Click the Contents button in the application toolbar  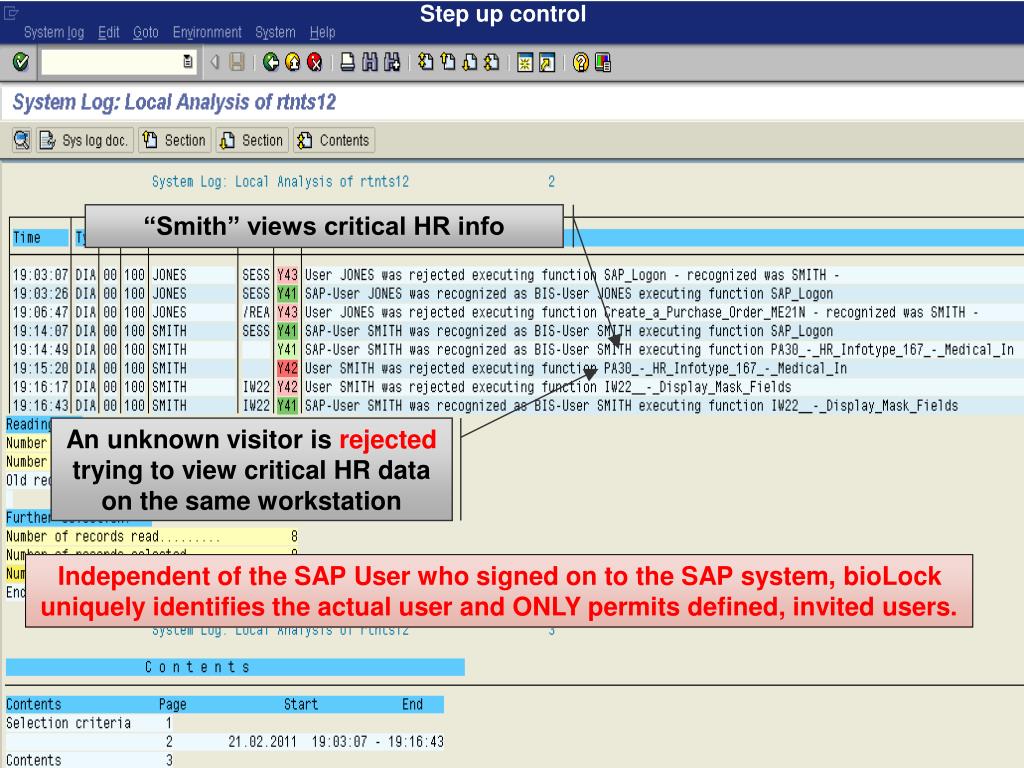point(334,140)
